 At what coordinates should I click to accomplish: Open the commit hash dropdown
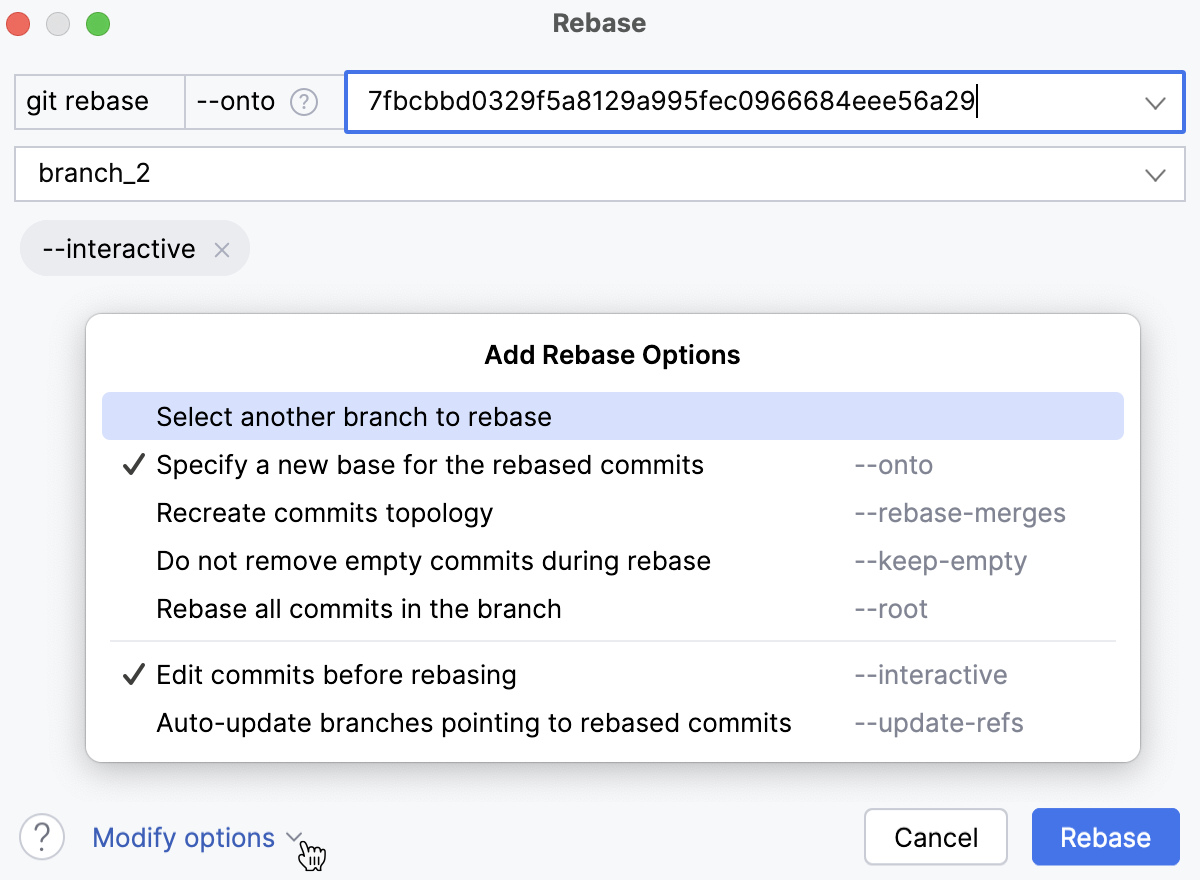[x=1156, y=101]
